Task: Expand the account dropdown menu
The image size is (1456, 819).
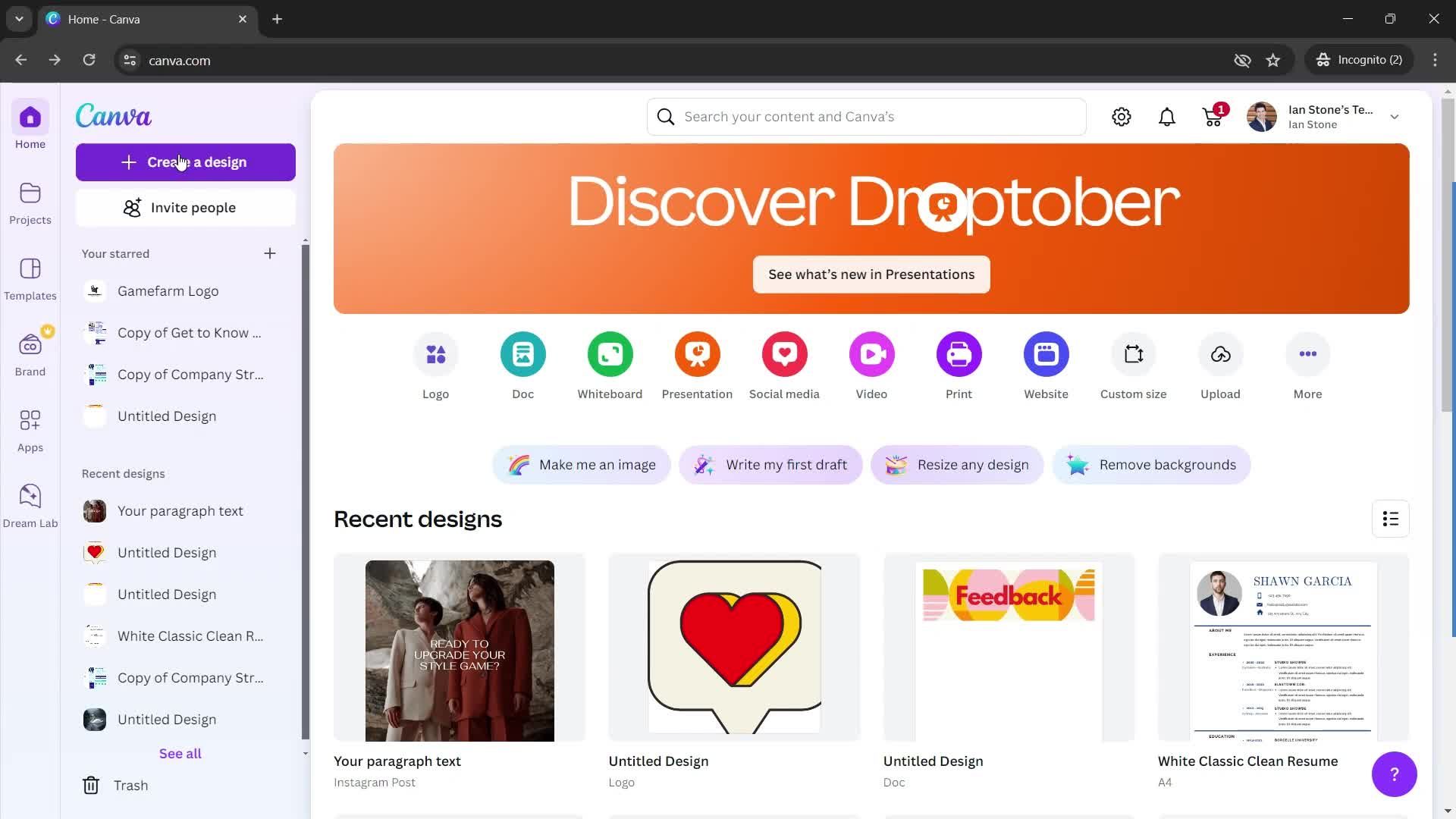Action: pyautogui.click(x=1397, y=116)
